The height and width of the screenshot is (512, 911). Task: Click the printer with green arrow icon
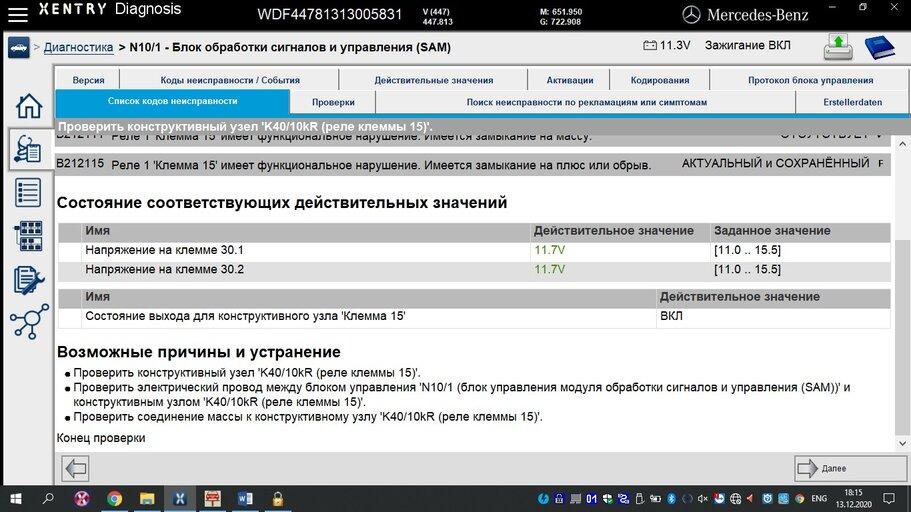(838, 47)
